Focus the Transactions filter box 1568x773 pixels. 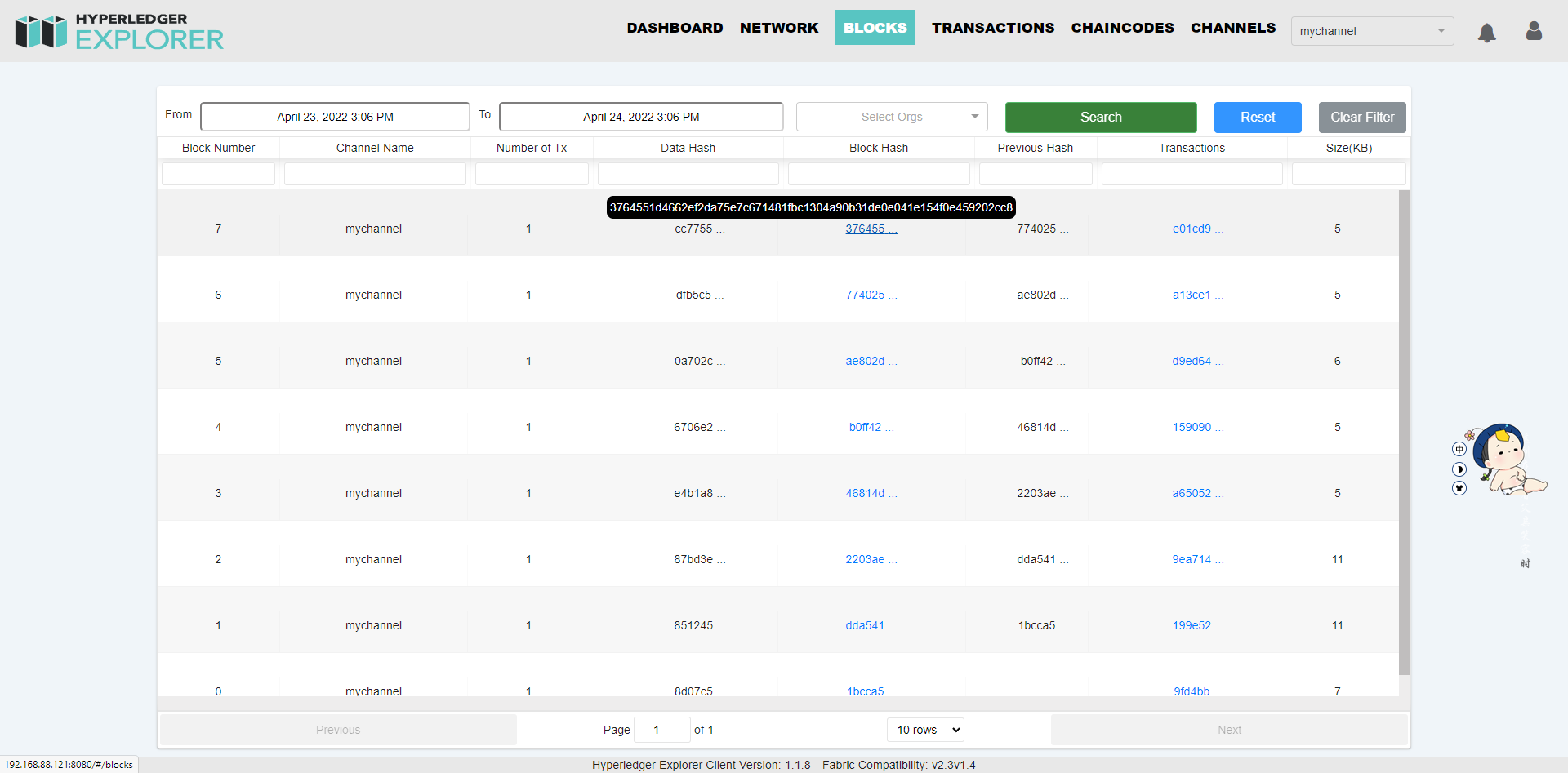1192,174
